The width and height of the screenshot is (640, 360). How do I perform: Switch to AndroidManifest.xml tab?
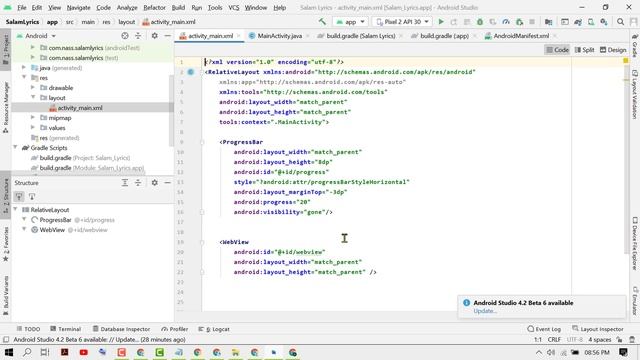[x=521, y=36]
